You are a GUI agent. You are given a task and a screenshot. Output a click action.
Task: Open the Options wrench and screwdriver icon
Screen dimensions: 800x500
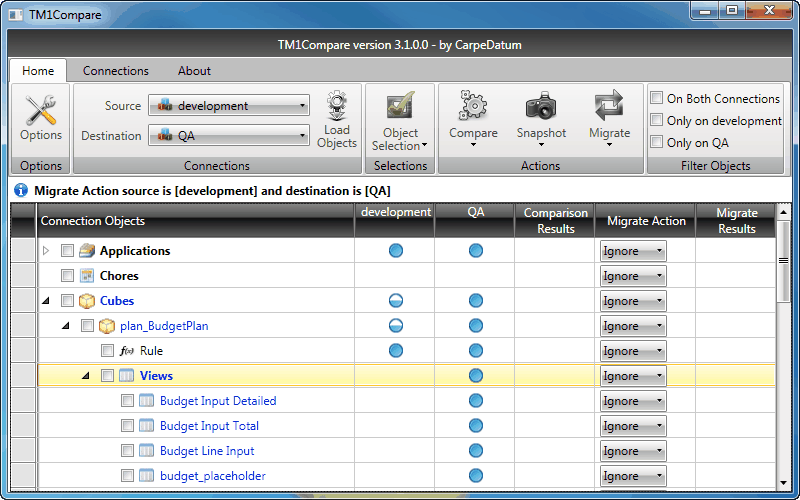[x=41, y=109]
